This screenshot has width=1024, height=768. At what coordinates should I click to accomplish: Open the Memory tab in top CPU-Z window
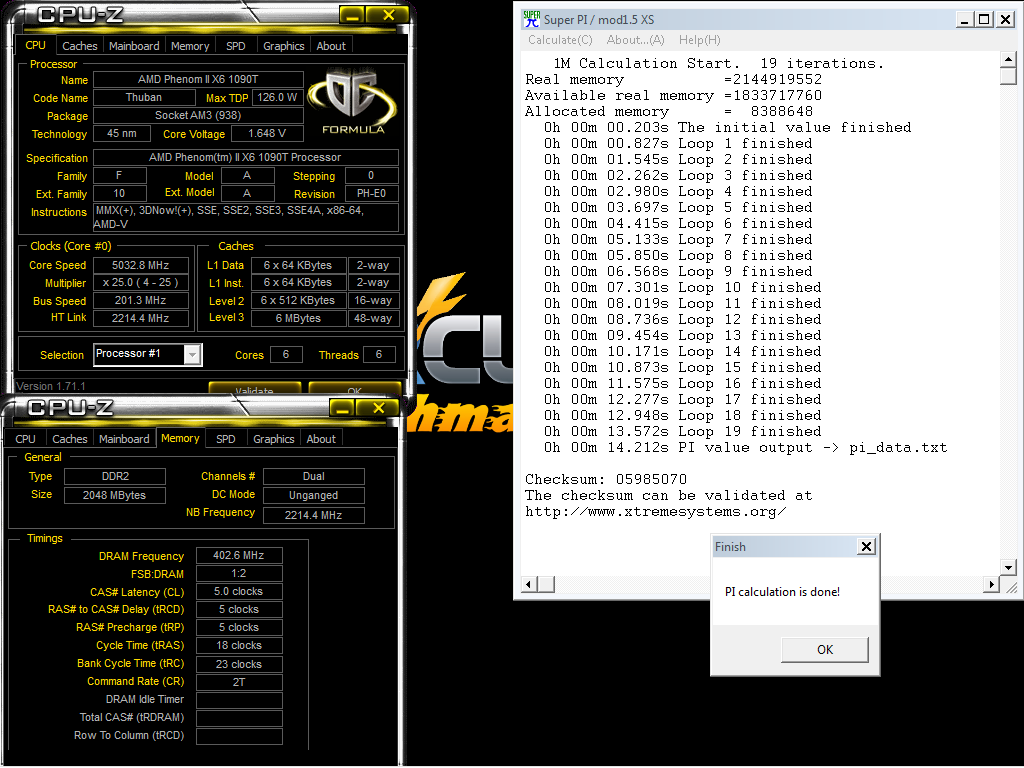[190, 46]
